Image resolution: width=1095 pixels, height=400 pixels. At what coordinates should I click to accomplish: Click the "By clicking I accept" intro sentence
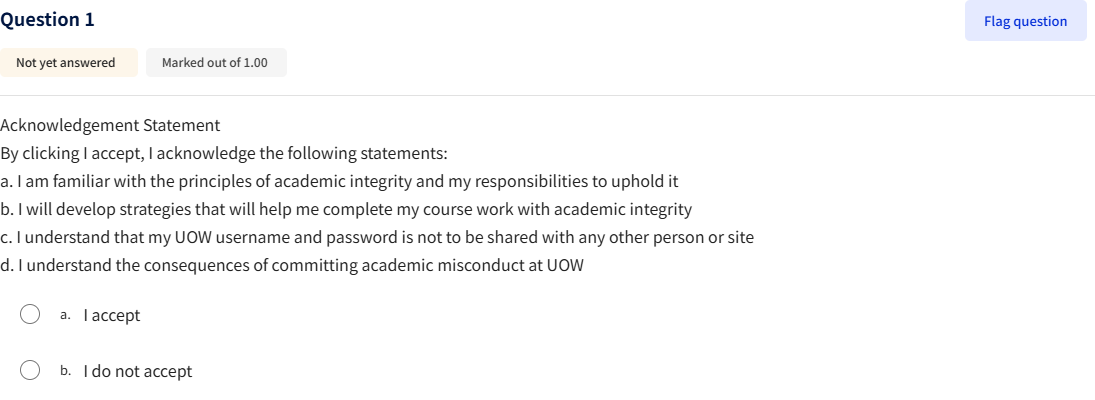pos(224,153)
